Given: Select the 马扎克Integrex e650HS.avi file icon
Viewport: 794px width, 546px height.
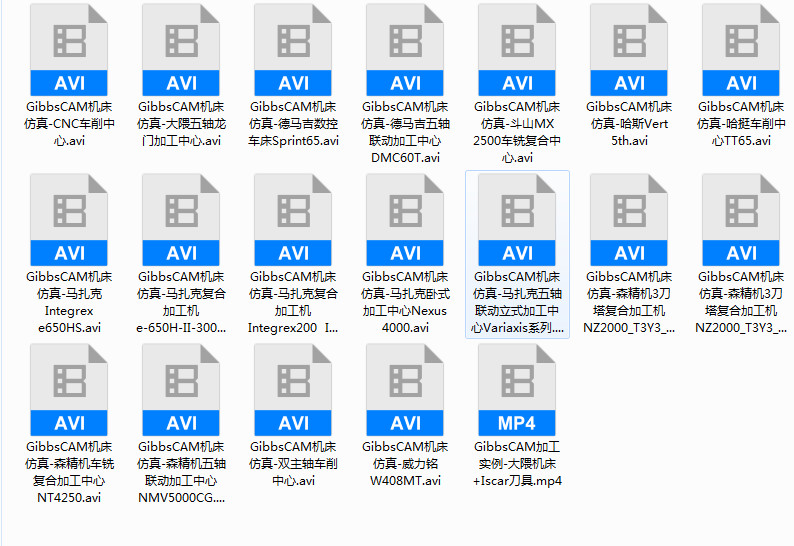Looking at the screenshot, I should [69, 220].
